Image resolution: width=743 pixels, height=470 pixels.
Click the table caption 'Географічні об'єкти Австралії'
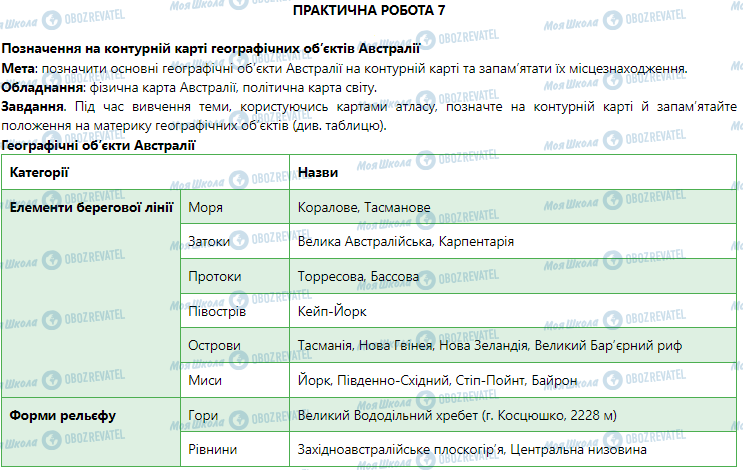(x=98, y=145)
